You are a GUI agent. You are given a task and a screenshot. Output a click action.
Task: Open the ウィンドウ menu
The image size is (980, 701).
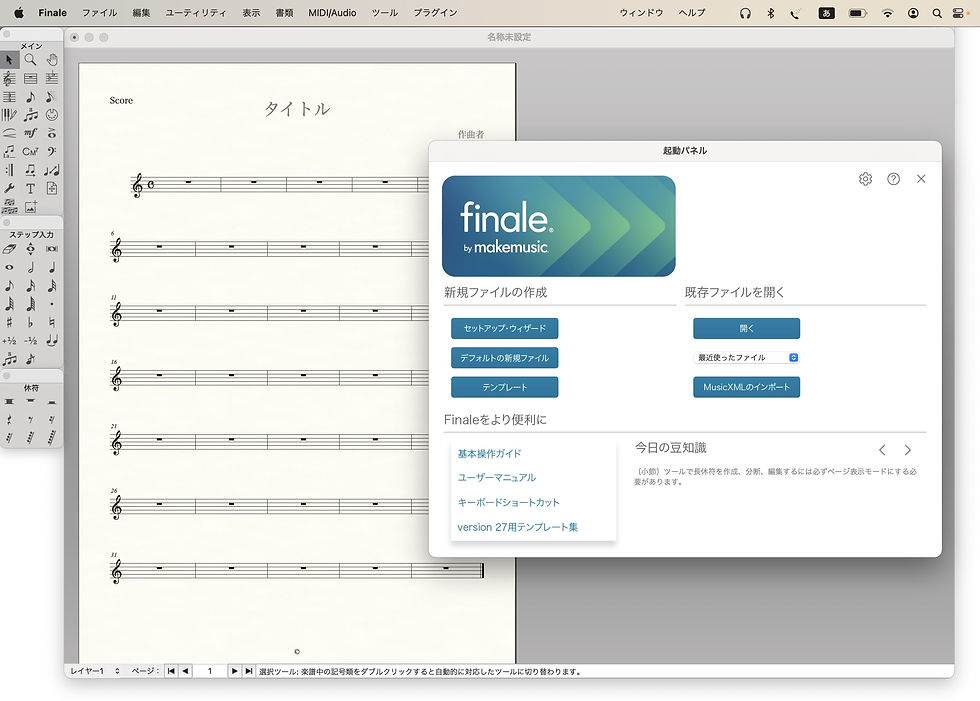[x=641, y=12]
